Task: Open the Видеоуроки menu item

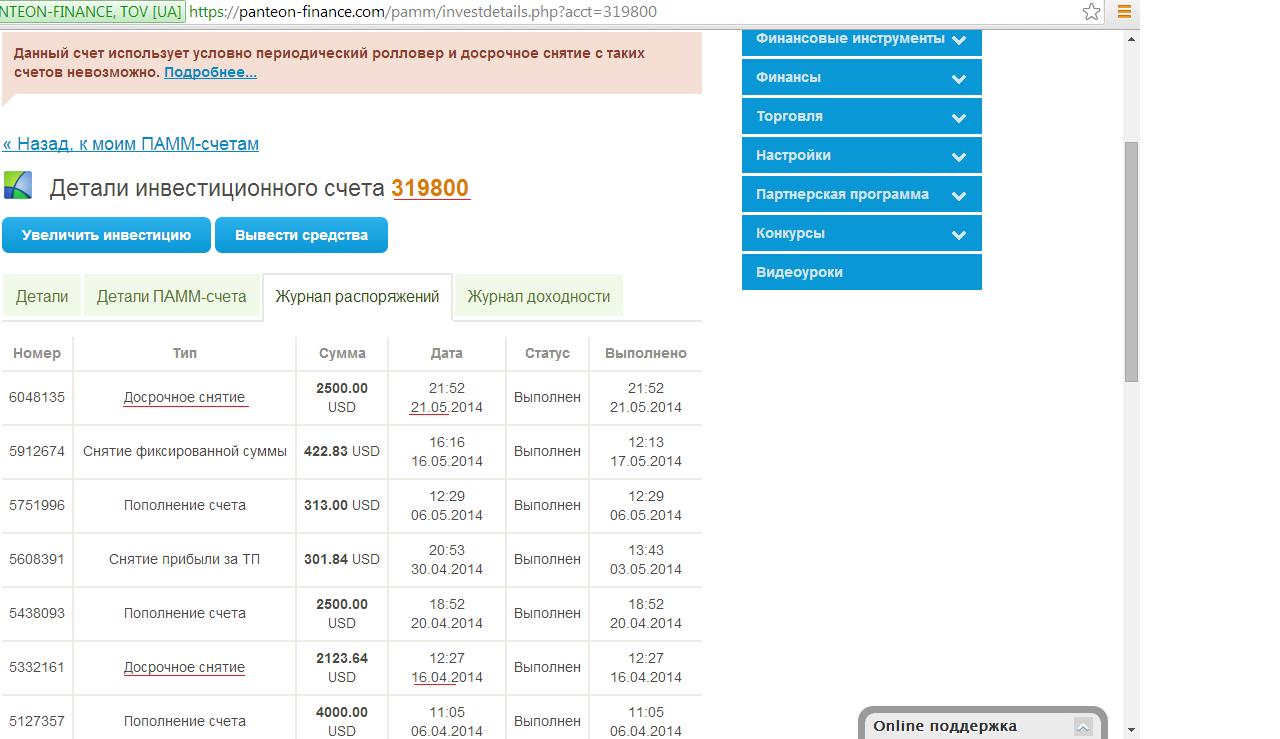Action: coord(799,272)
